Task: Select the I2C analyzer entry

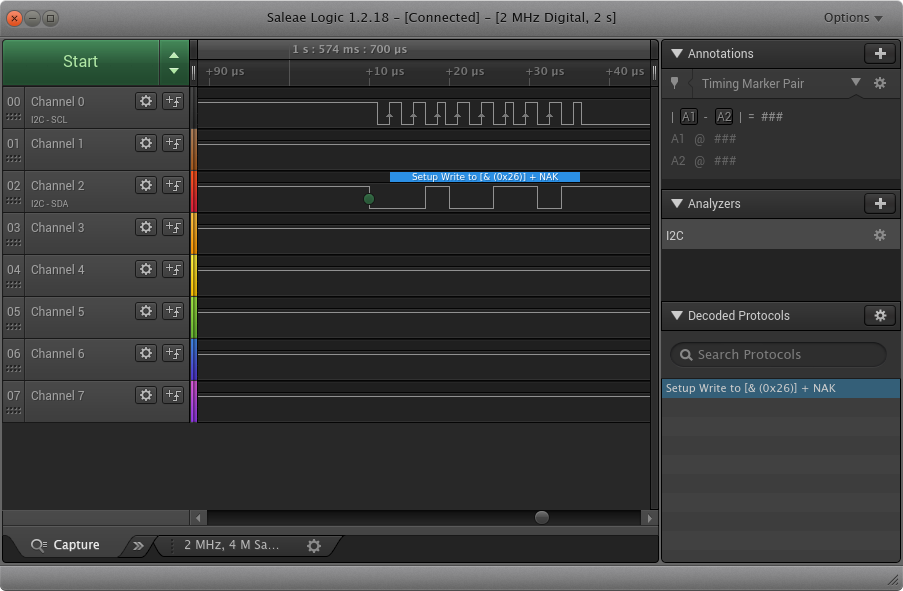Action: (x=780, y=235)
